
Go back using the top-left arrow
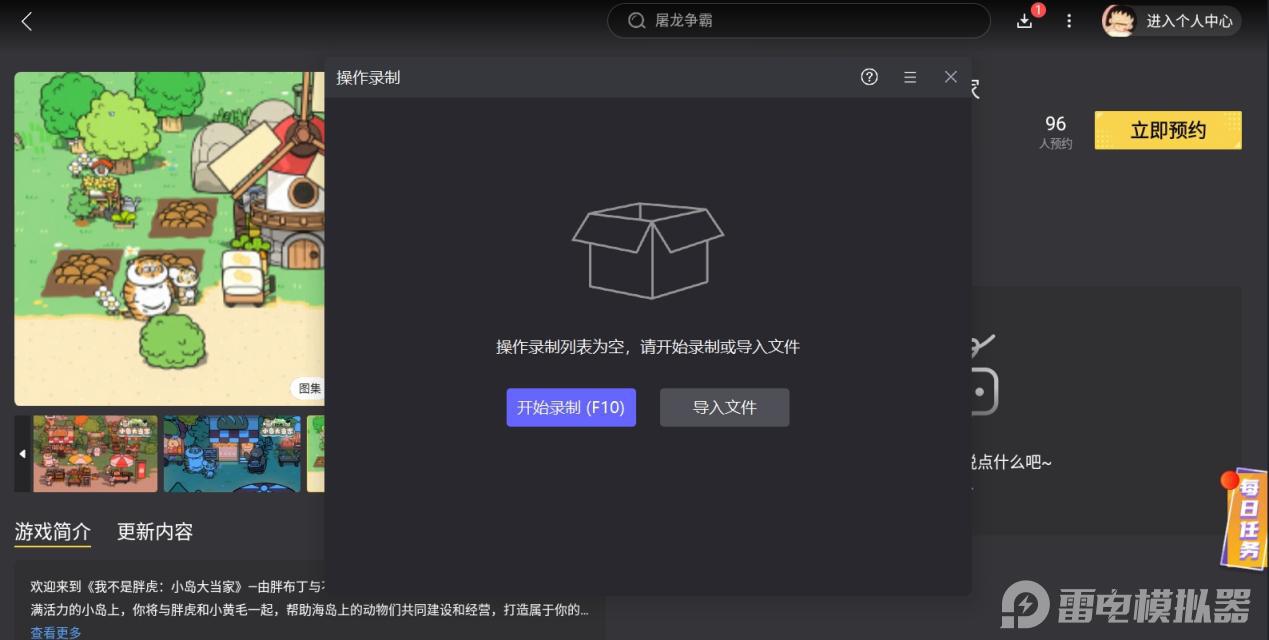[27, 21]
